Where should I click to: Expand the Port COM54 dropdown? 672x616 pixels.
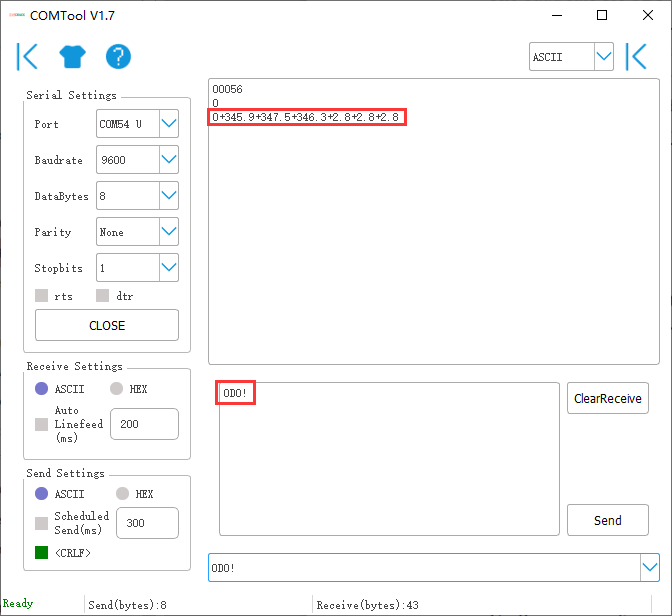click(x=169, y=123)
